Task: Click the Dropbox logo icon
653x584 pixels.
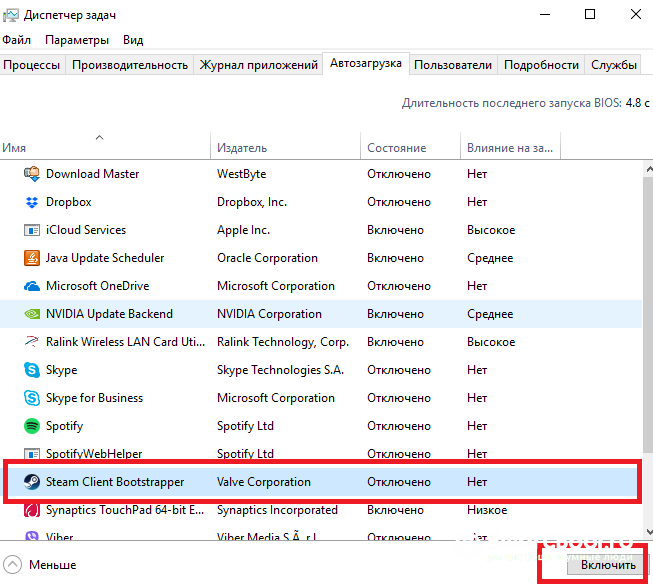Action: coord(32,202)
